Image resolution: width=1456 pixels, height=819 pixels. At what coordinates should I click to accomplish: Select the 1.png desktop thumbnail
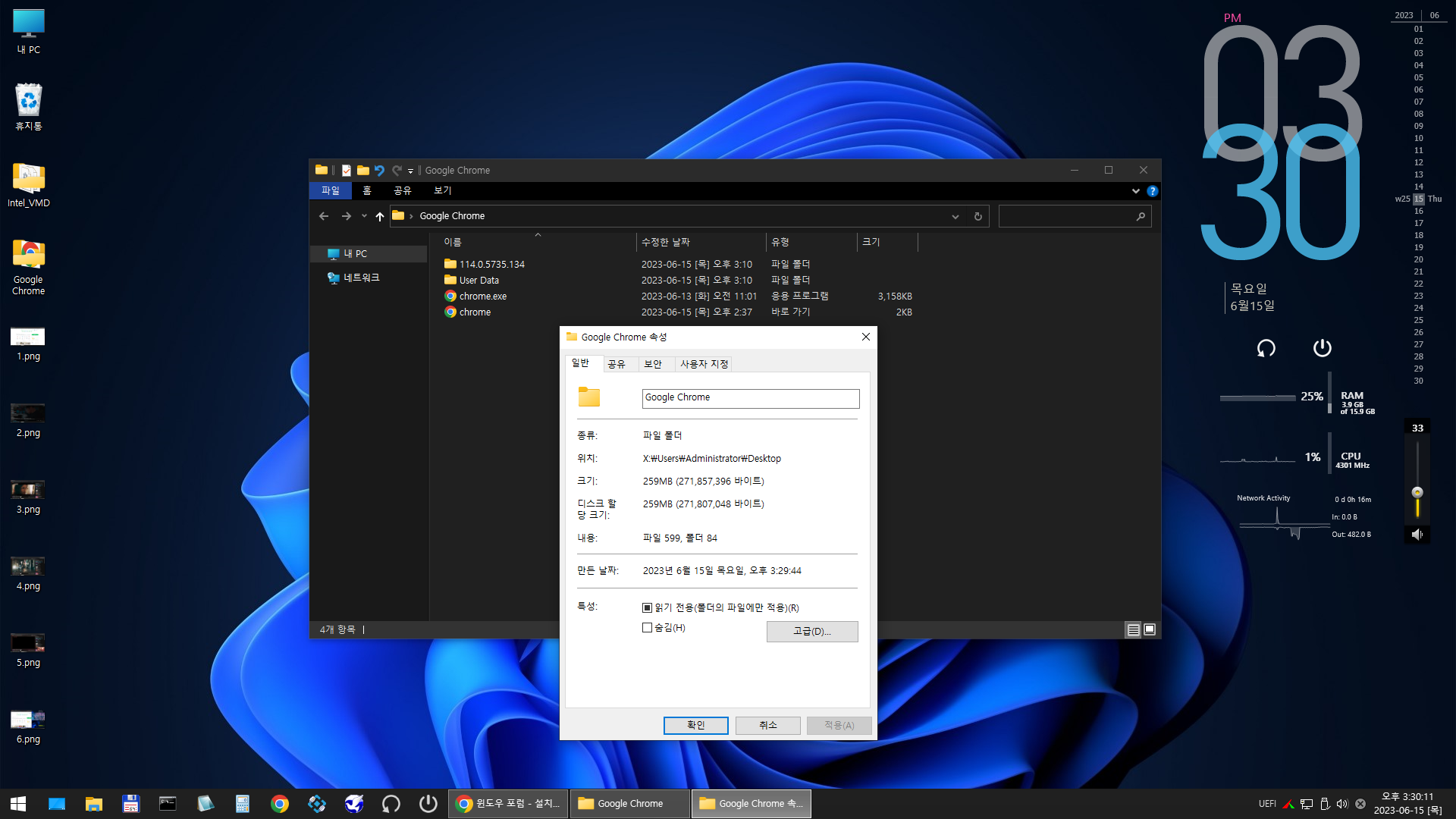29,344
